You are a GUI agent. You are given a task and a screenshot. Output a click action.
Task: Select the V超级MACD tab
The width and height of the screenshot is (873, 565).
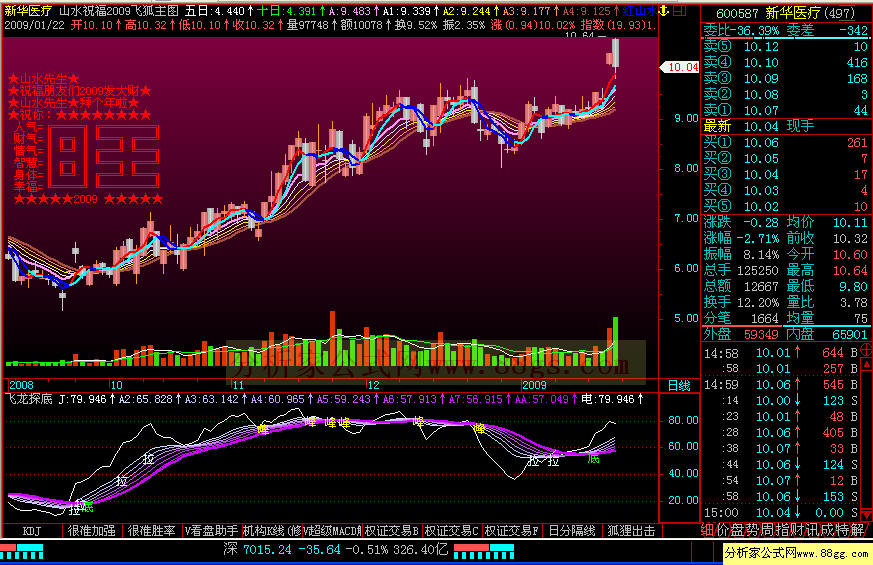coord(332,531)
